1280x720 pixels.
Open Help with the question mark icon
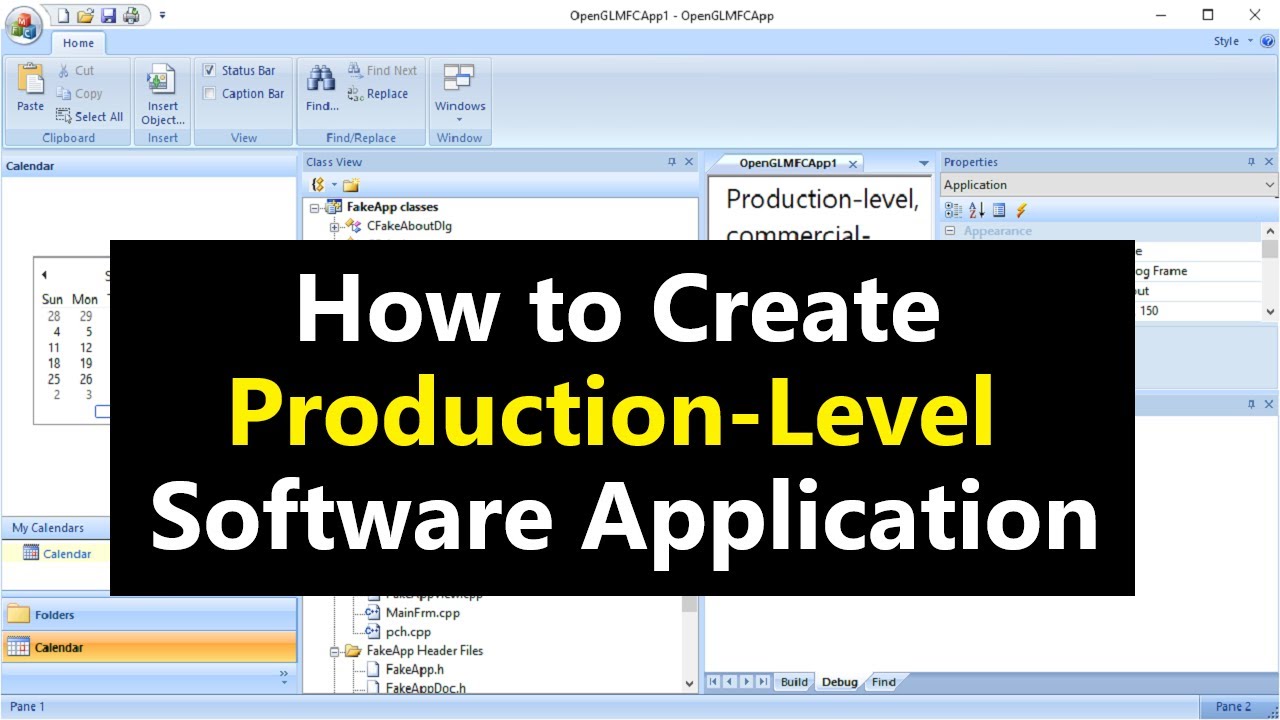[x=1267, y=41]
